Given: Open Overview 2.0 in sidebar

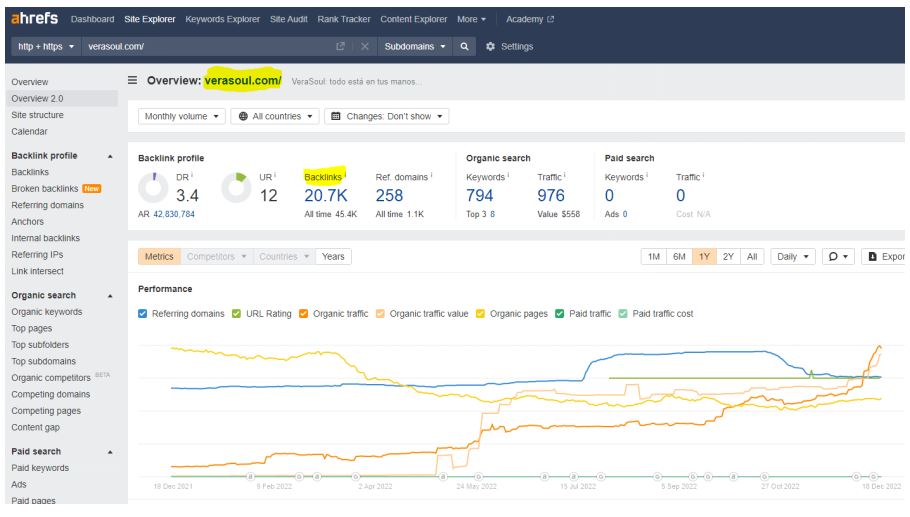Looking at the screenshot, I should point(62,99).
